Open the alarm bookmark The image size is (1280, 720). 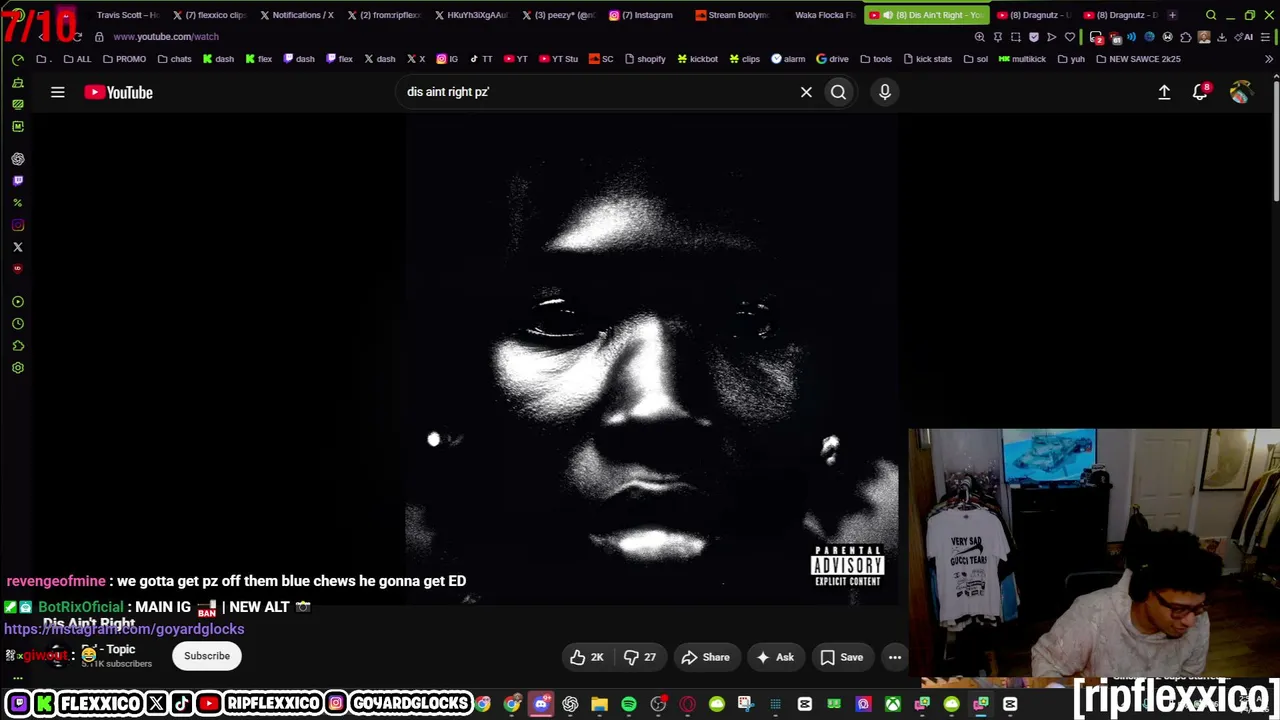point(788,59)
